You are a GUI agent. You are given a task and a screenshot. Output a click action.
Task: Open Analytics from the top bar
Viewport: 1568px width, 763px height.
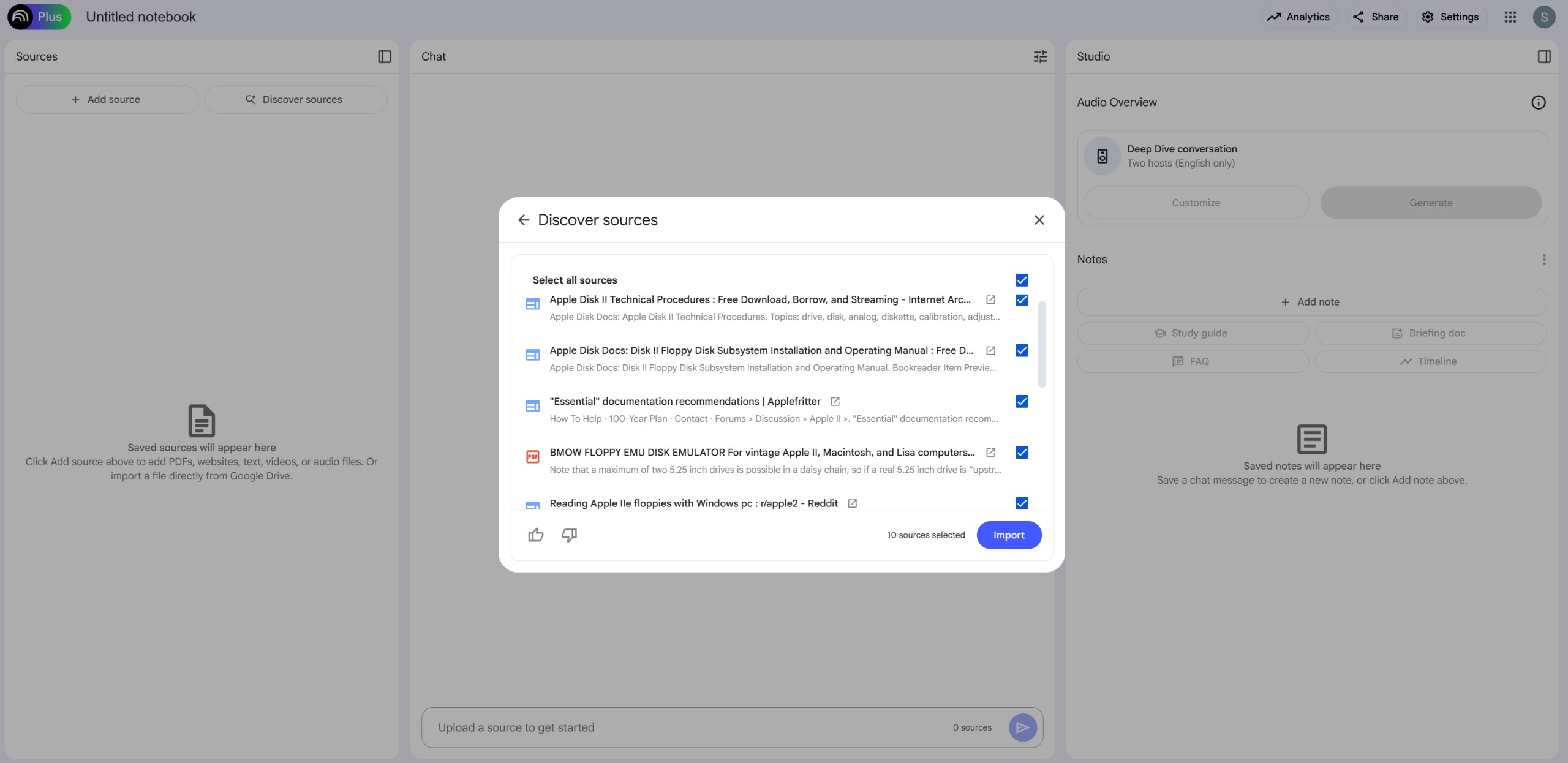1298,17
